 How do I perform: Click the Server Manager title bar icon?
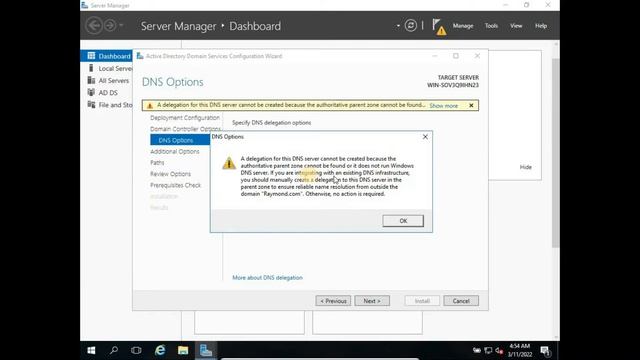(x=84, y=5)
